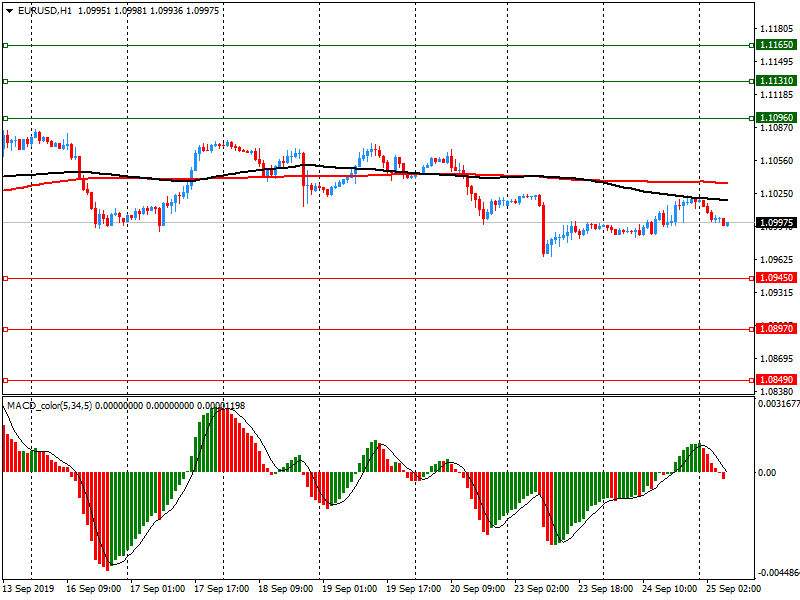Viewport: 800px width, 600px height.
Task: Click the 19 Sep 01:00 time label
Action: (349, 588)
